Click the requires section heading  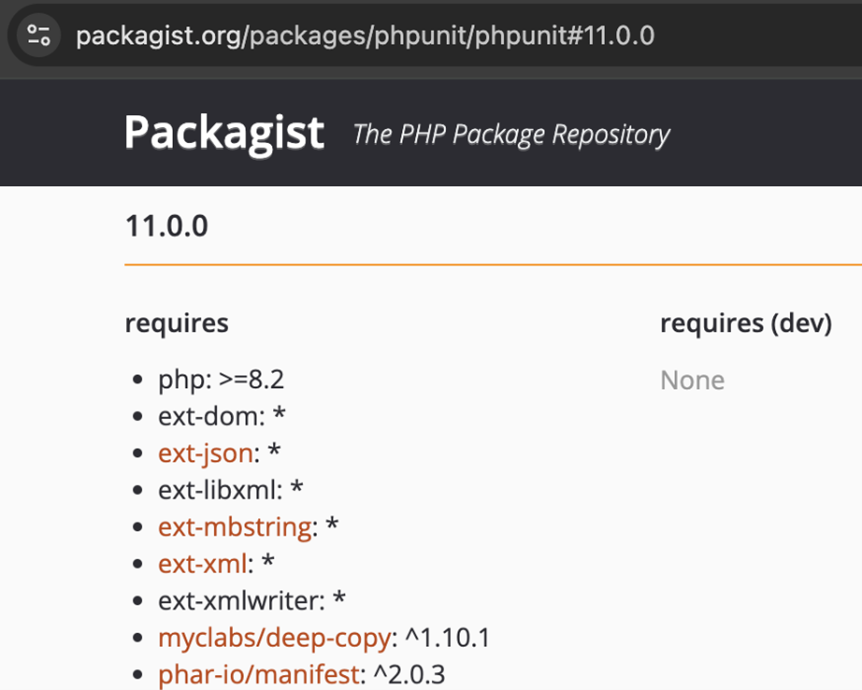tap(176, 323)
